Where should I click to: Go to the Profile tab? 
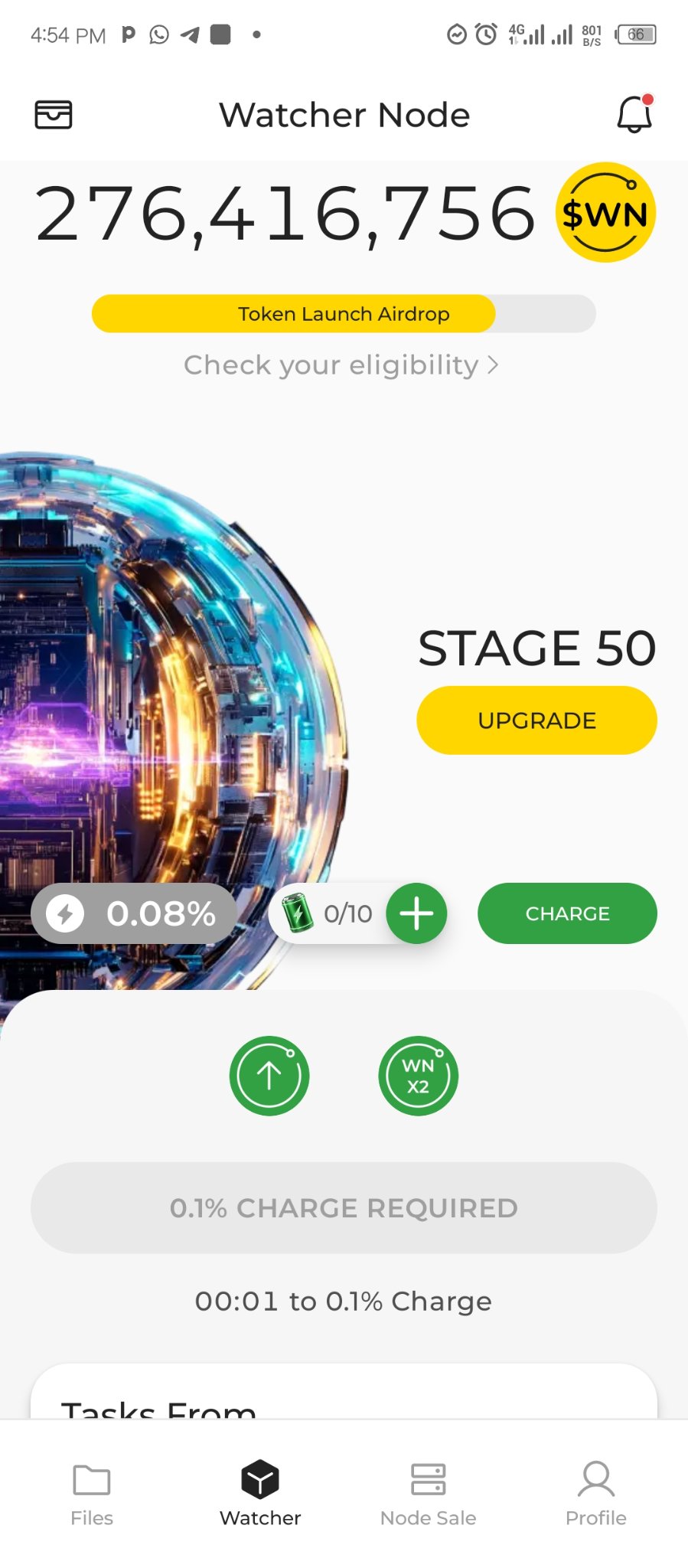pyautogui.click(x=596, y=1494)
